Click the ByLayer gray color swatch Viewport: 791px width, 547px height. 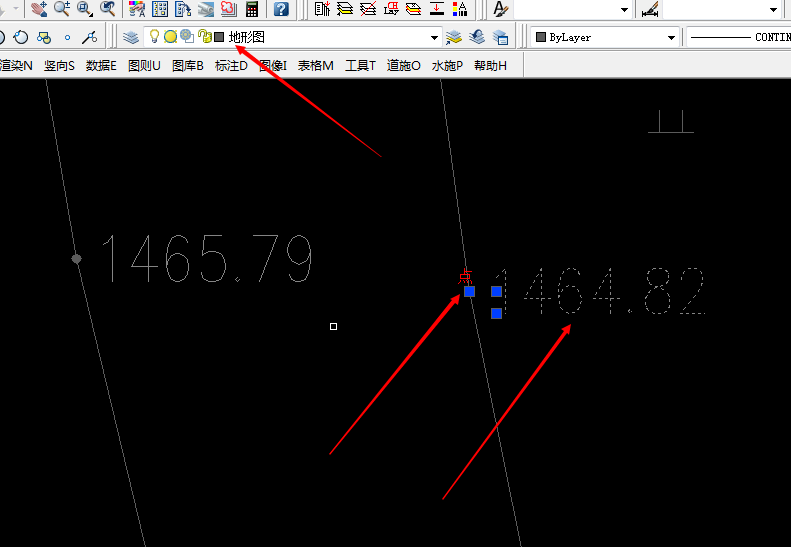541,37
